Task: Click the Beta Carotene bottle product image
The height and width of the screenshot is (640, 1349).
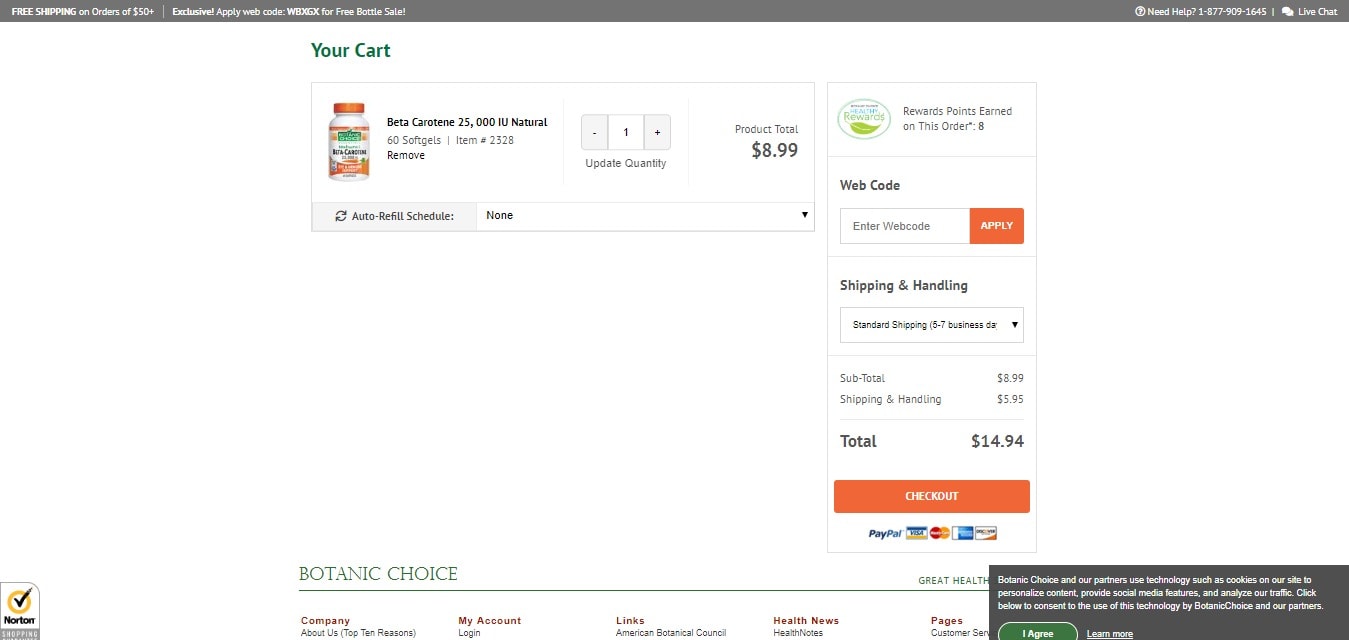Action: pos(349,141)
